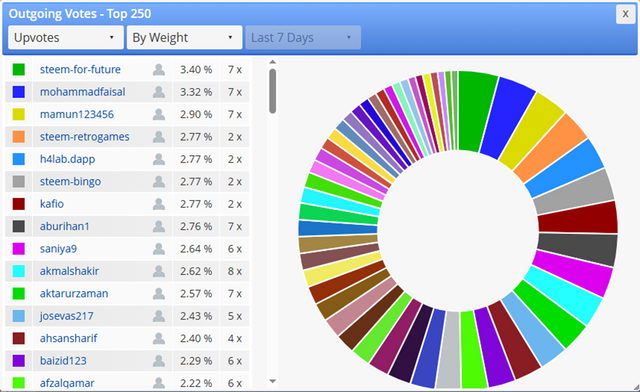Click the 3.40 % weight value
Image resolution: width=640 pixels, height=392 pixels.
[196, 69]
